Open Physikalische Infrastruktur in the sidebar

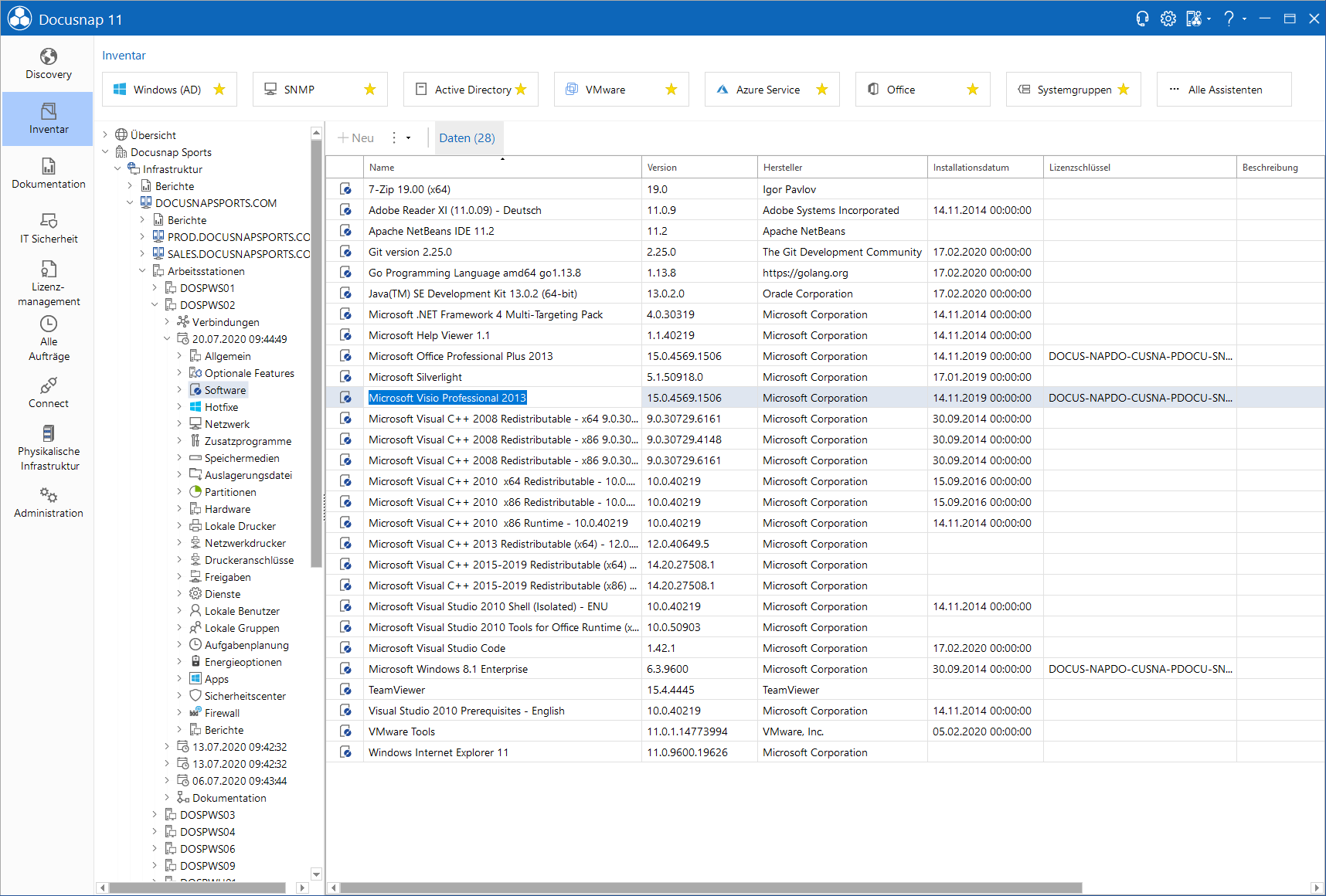click(x=48, y=448)
